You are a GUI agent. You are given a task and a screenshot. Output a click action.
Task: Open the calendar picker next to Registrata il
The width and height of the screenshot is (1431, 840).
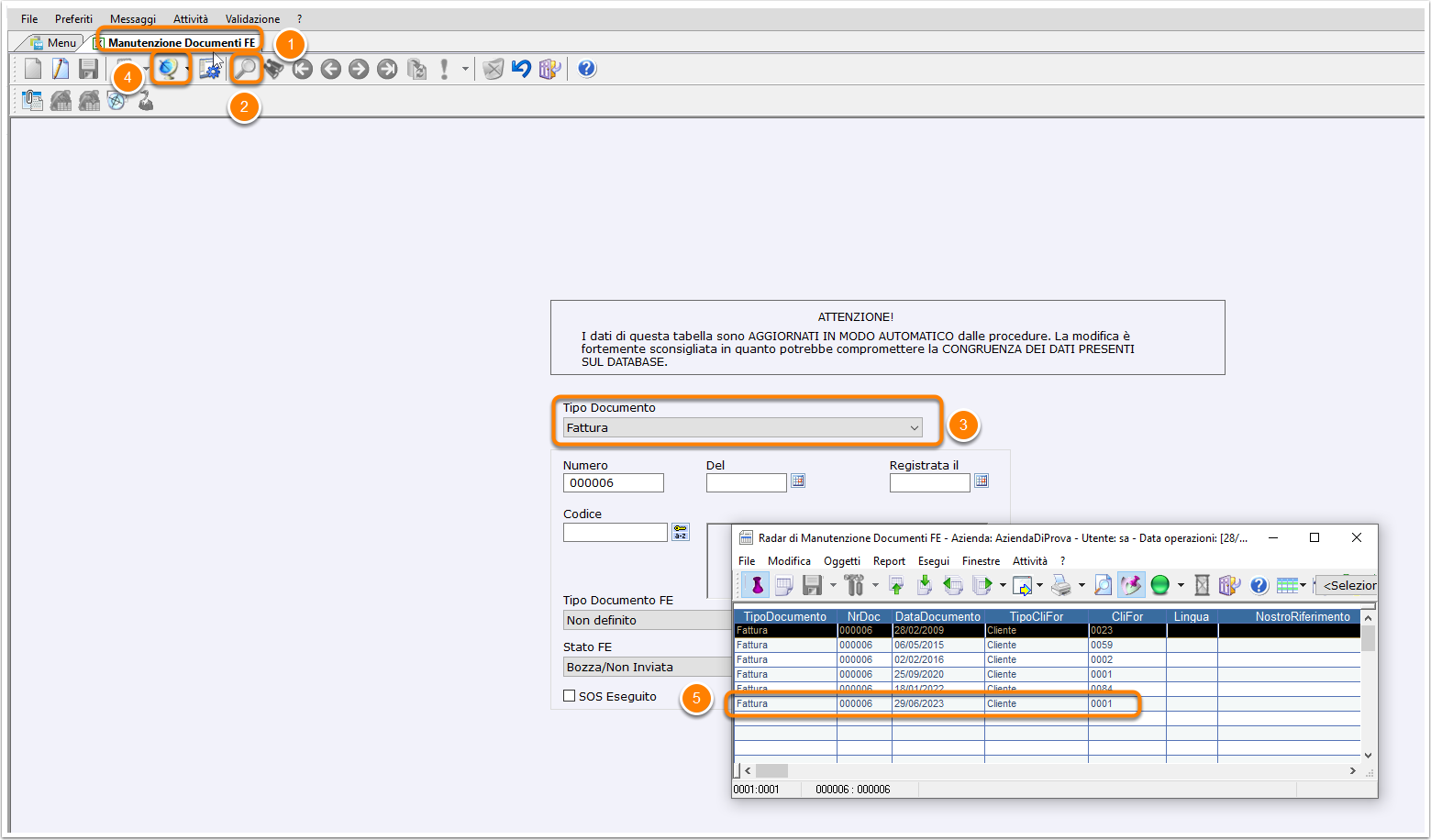pos(982,481)
